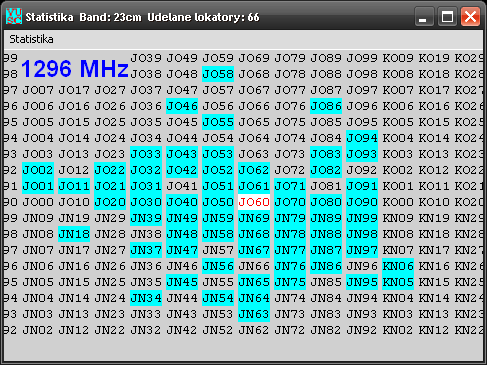Open the Statistika menu
The image size is (487, 365).
[31, 39]
